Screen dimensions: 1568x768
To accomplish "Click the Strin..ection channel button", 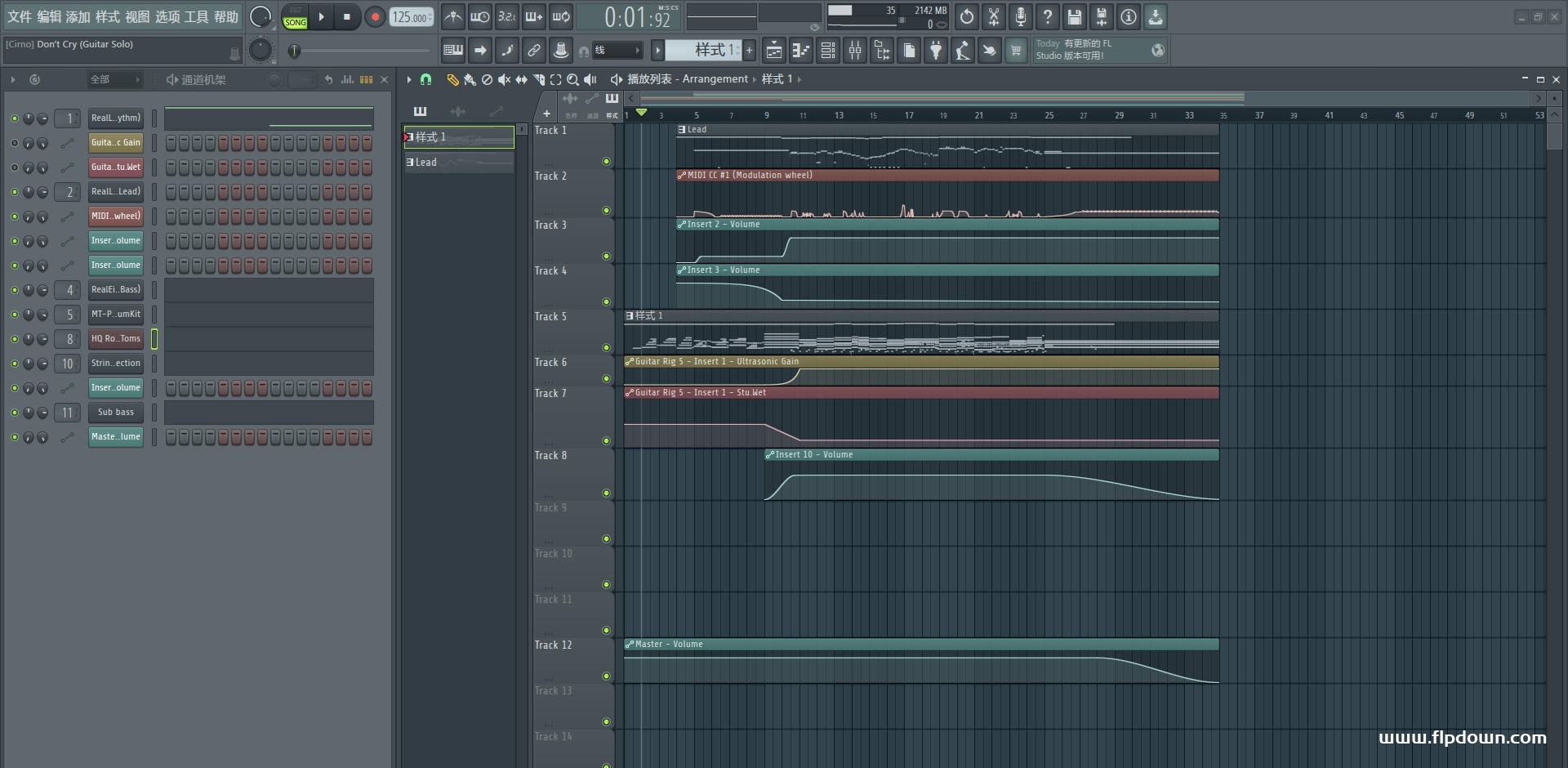I will [116, 364].
